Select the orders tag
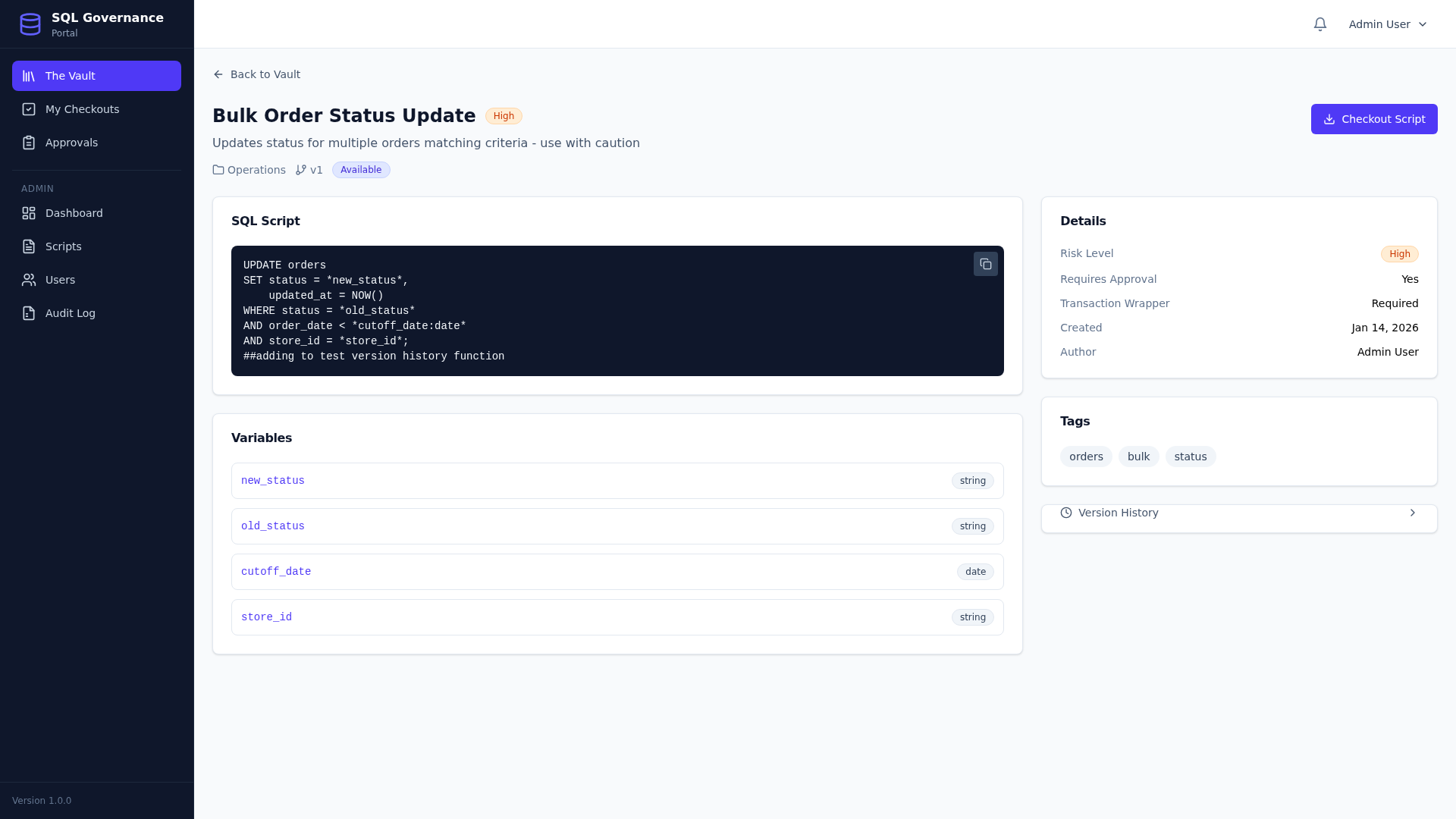 pos(1085,457)
